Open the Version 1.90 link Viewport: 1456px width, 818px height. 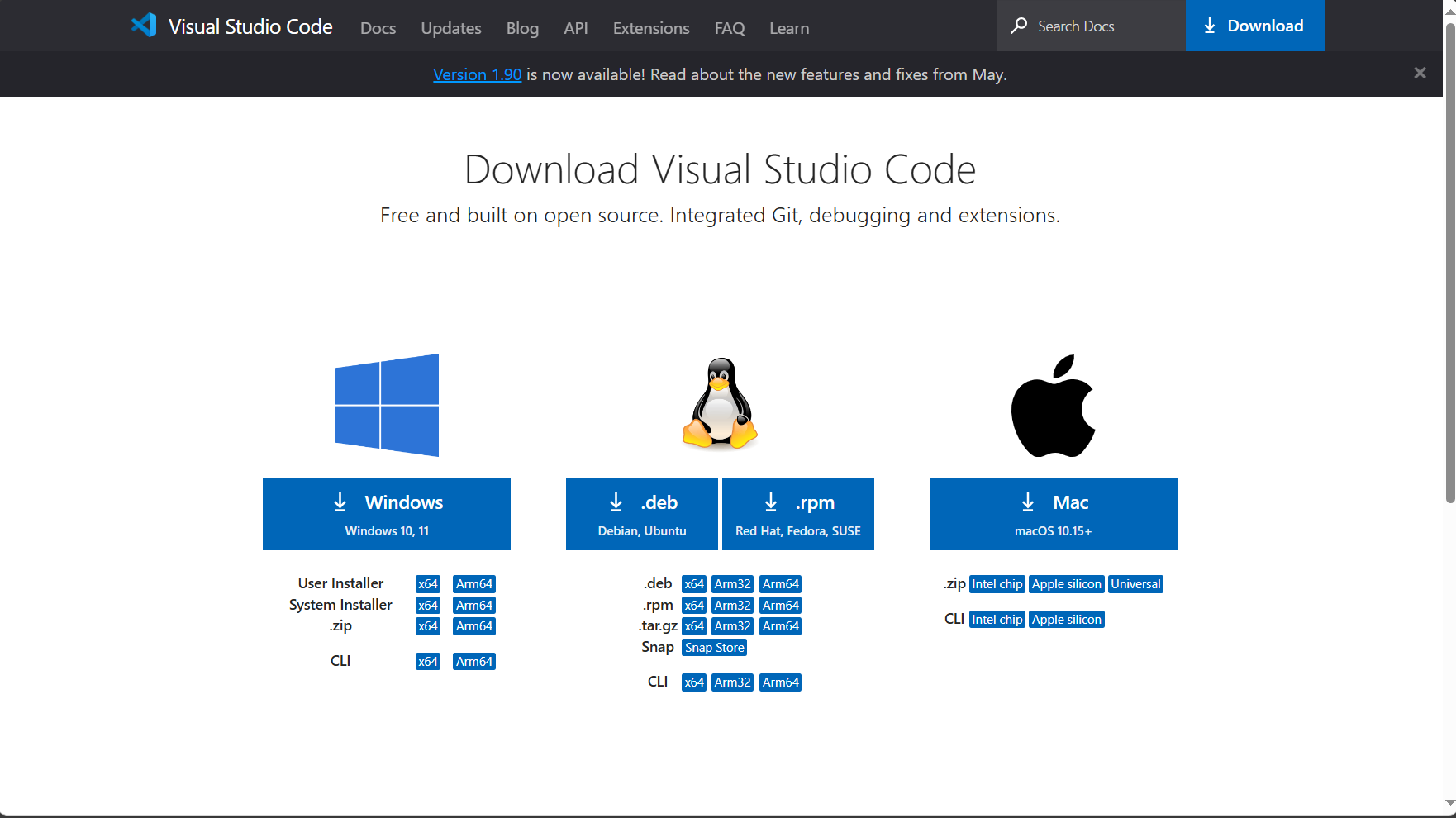(x=477, y=74)
